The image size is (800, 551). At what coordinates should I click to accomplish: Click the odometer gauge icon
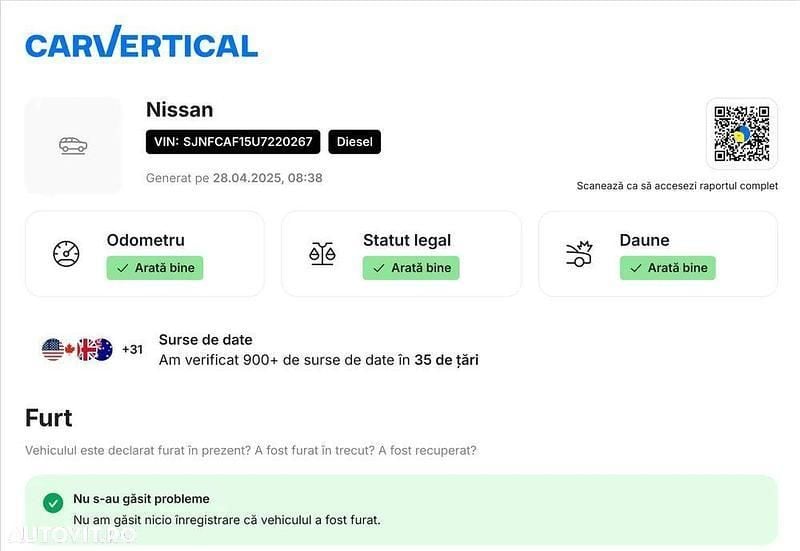pyautogui.click(x=66, y=254)
